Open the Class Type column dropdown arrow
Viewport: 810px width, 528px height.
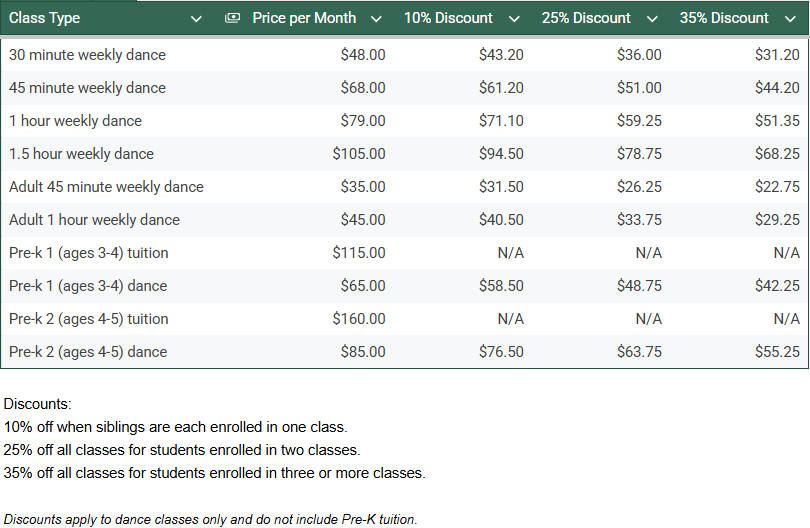coord(196,18)
